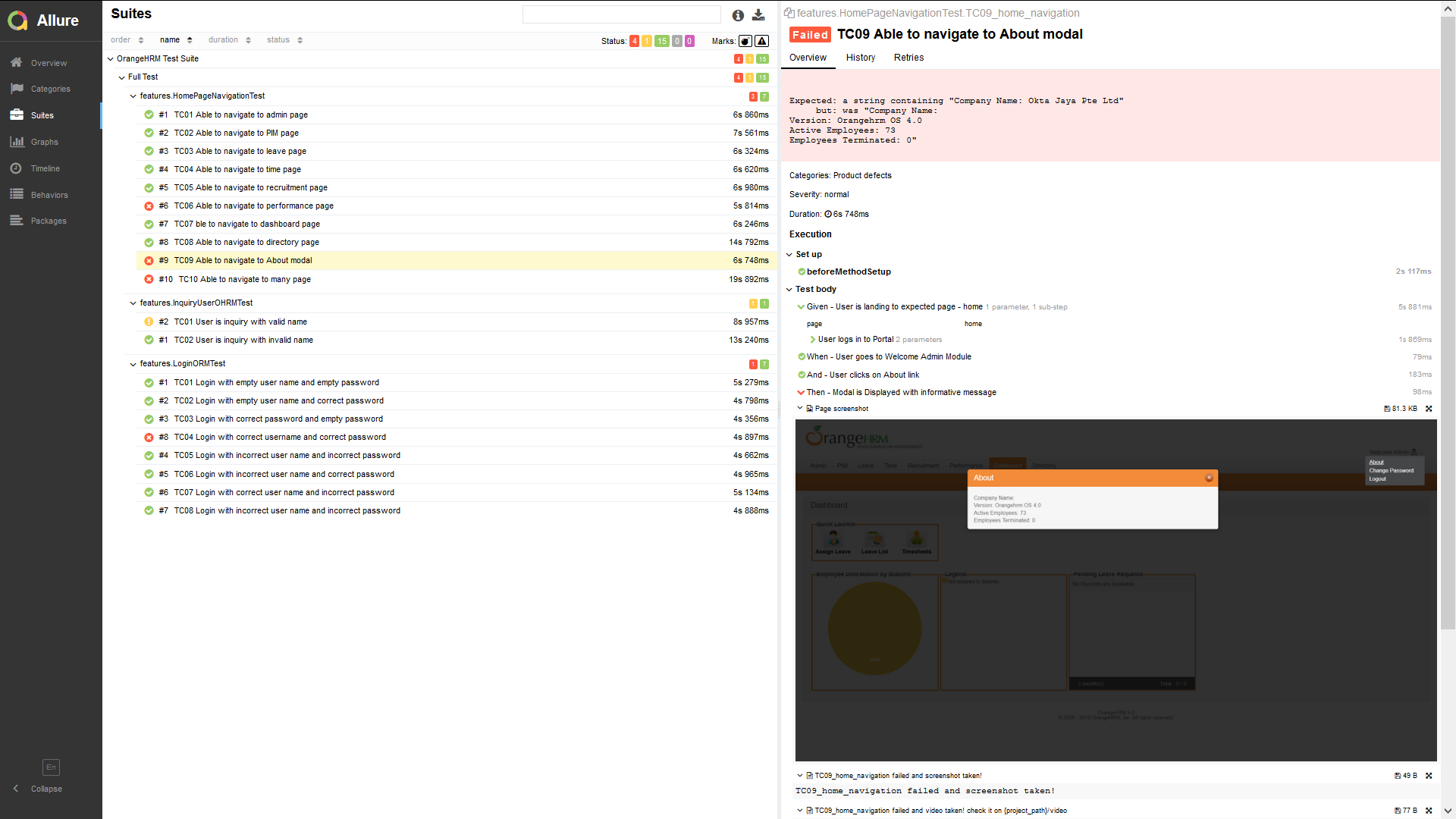Screen dimensions: 1456x819
Task: Switch to the History tab
Action: [861, 58]
